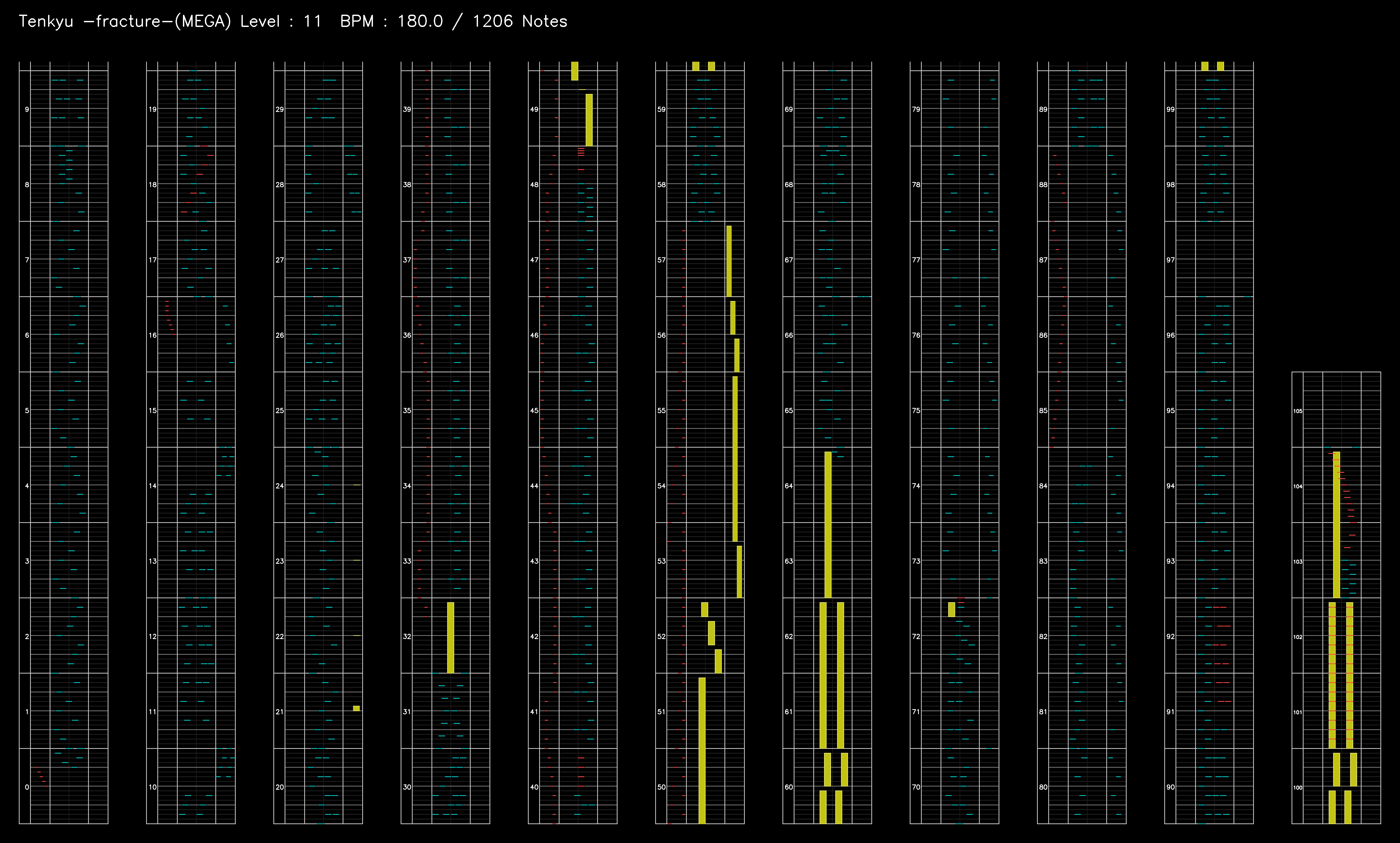
Task: Select the long yellow hold in measure 57
Action: click(x=729, y=261)
